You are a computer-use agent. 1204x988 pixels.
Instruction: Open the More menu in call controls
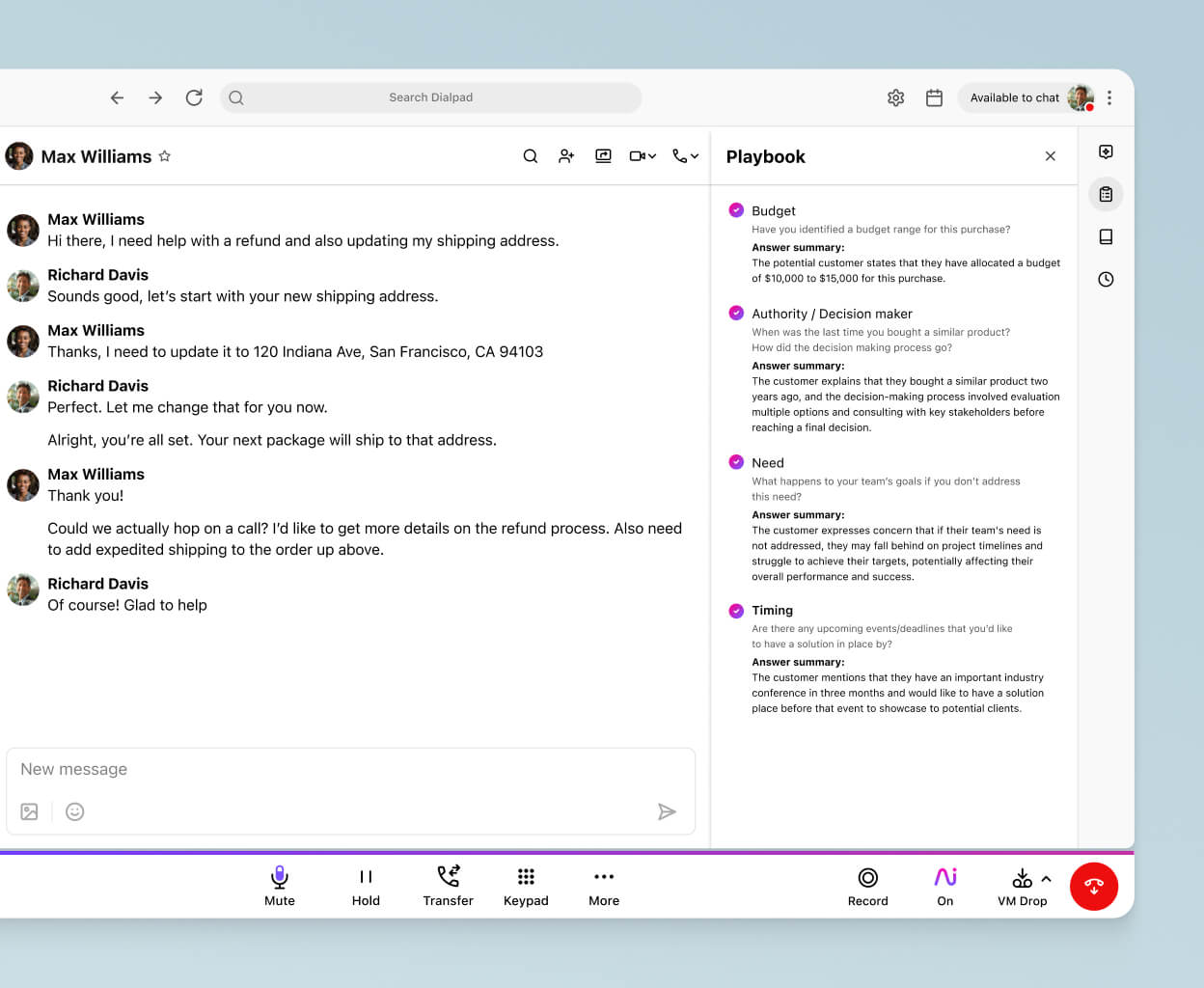(x=603, y=886)
